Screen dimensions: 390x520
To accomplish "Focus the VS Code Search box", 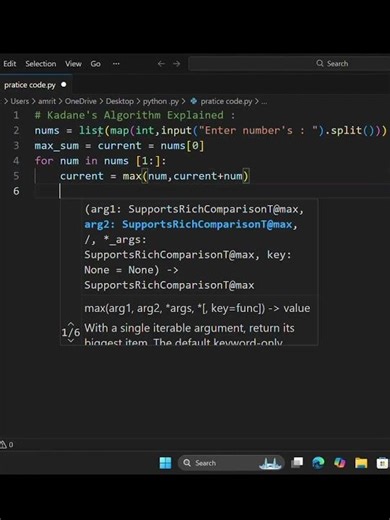I will tap(289, 64).
